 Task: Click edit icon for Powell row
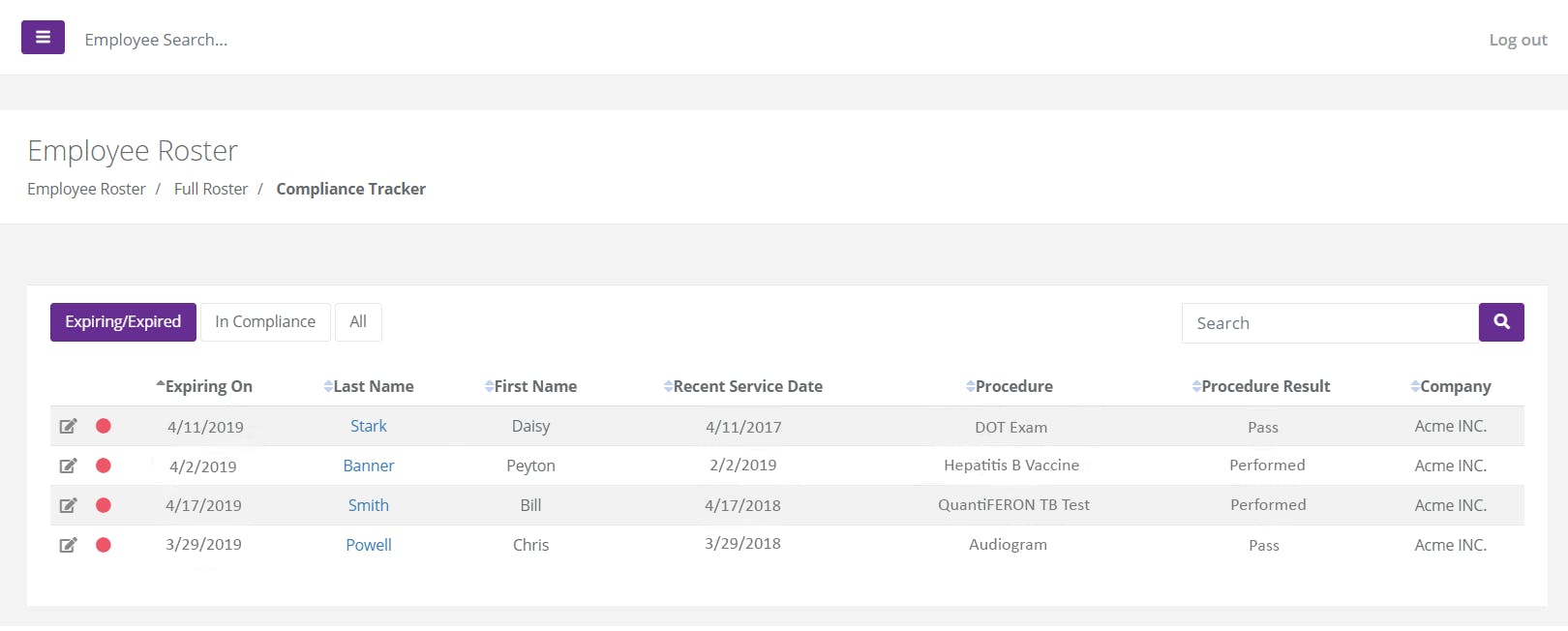coord(68,545)
